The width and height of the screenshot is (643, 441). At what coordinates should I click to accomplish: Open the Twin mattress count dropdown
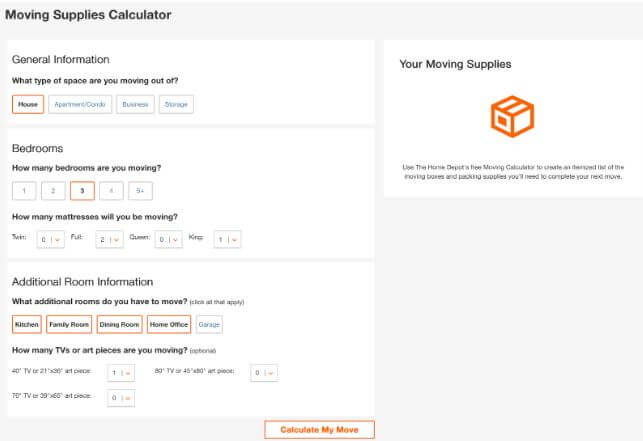tap(50, 239)
